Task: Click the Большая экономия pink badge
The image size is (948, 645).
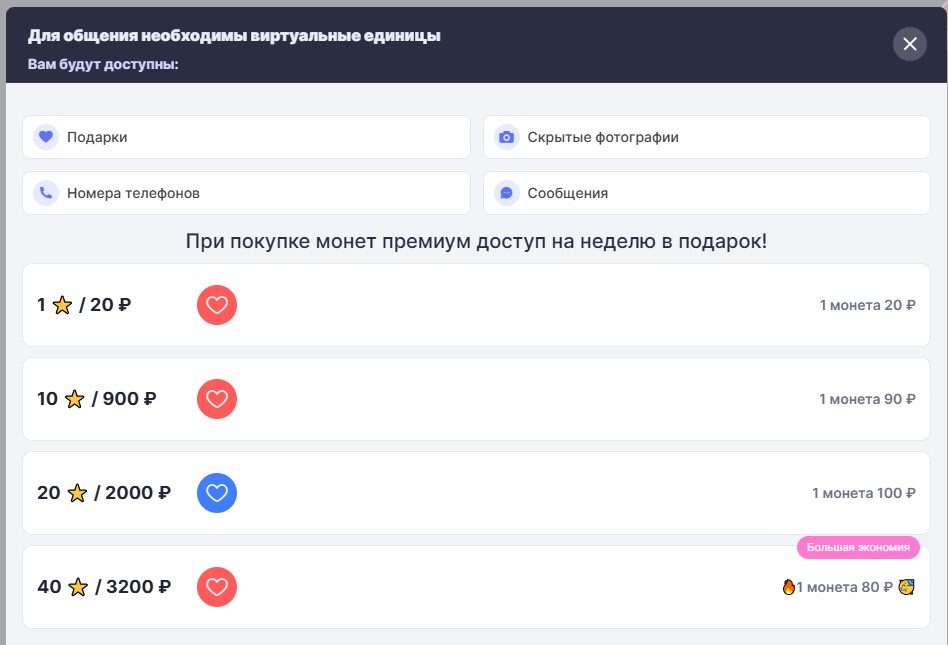Action: tap(858, 547)
